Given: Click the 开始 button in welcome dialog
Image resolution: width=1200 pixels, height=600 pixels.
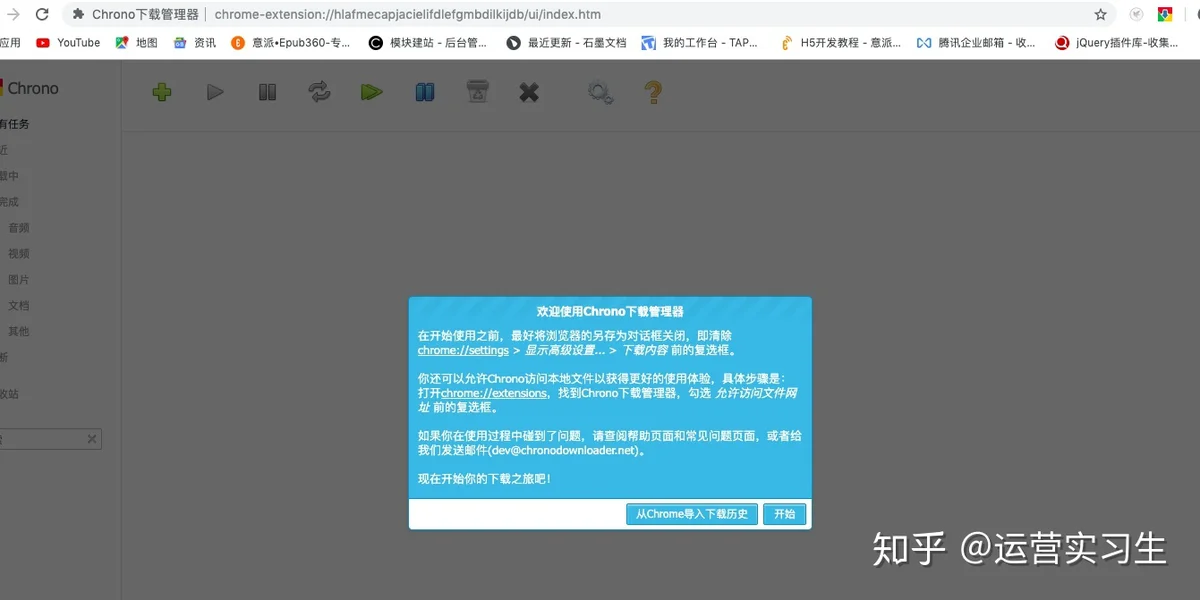Looking at the screenshot, I should [785, 514].
